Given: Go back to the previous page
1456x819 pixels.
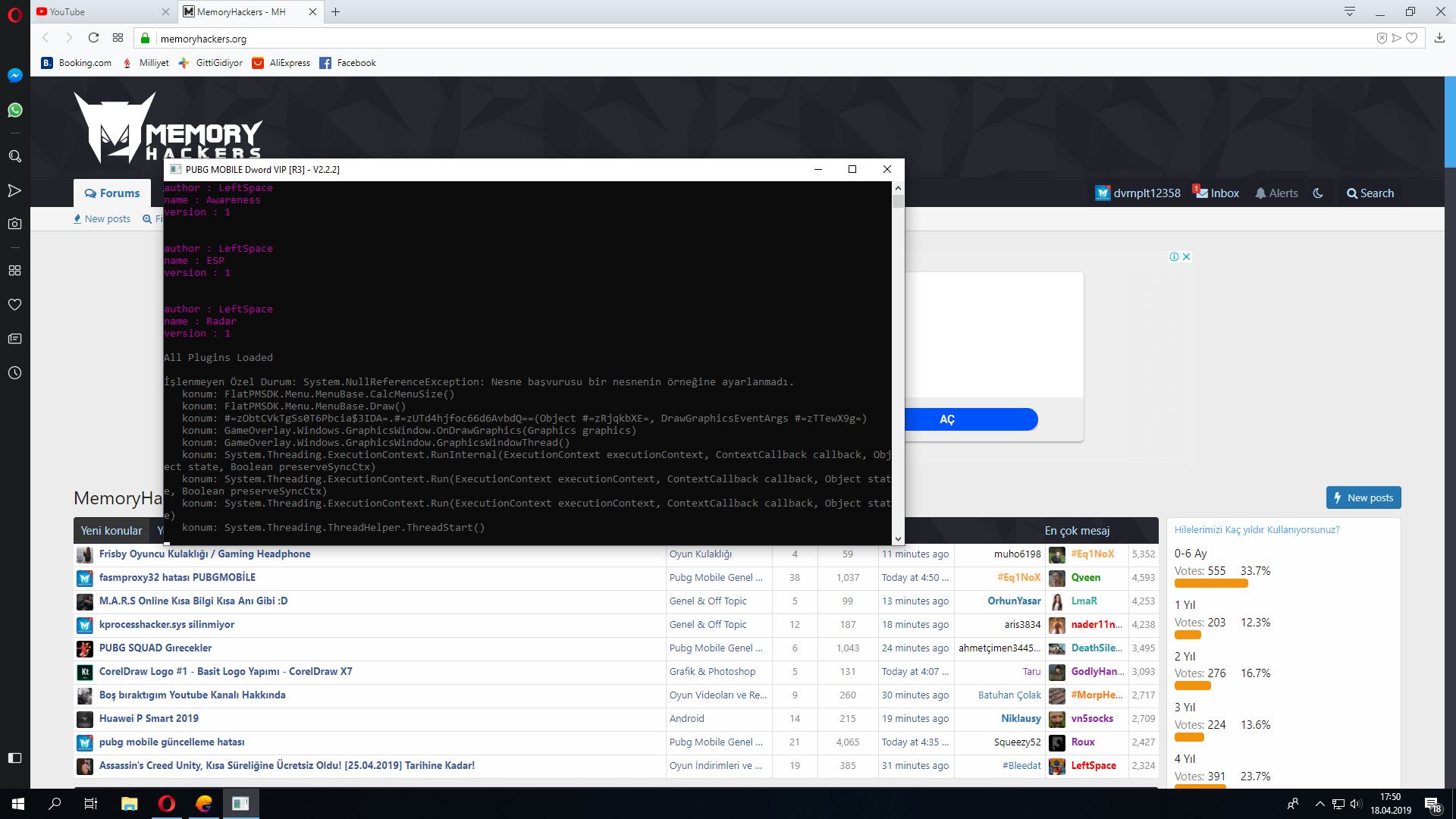Looking at the screenshot, I should pos(45,38).
